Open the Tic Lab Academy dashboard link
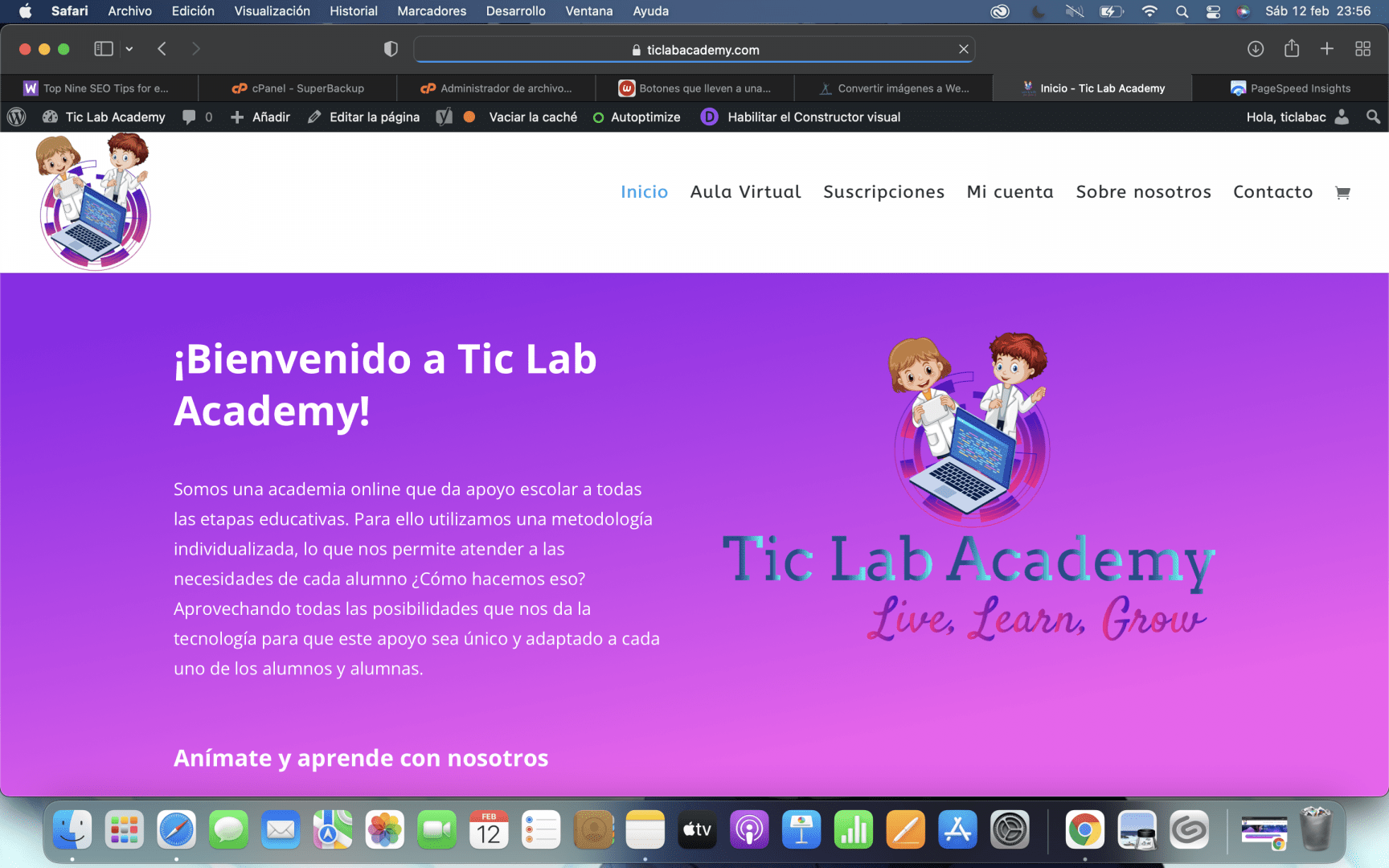Screen dimensions: 1389x868 pyautogui.click(x=104, y=117)
